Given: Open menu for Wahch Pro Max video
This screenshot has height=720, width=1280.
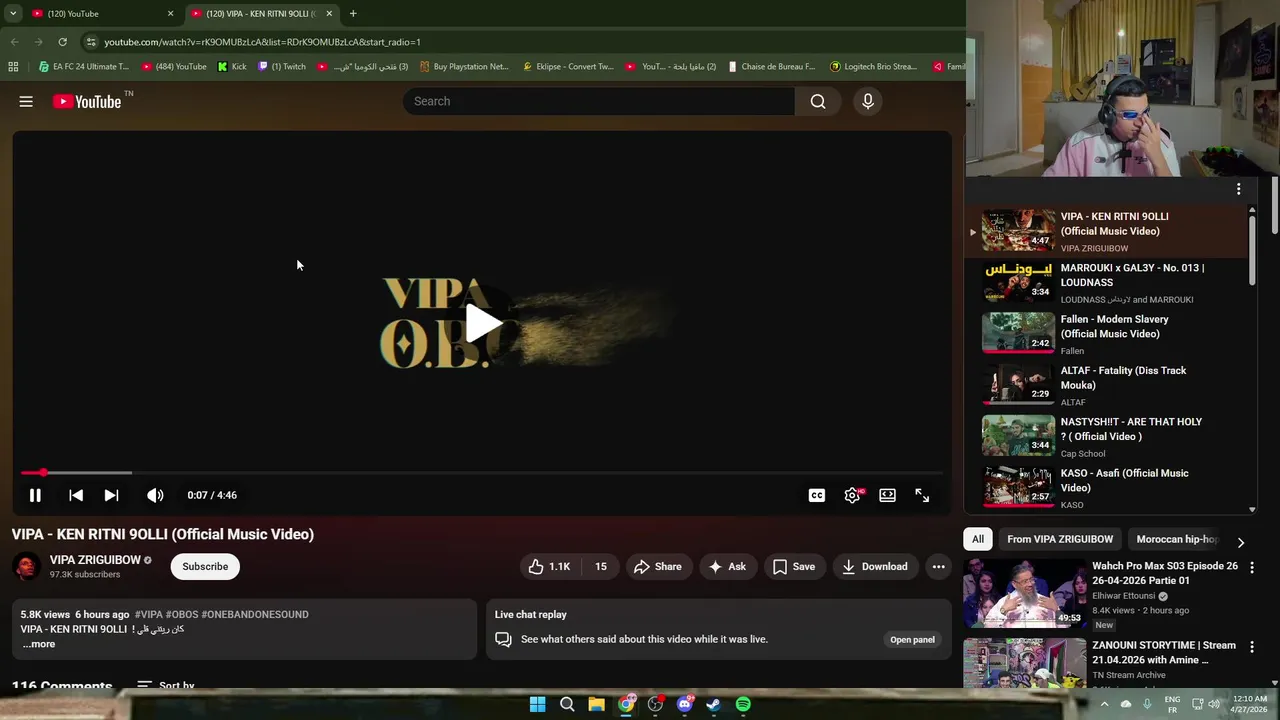Looking at the screenshot, I should [x=1251, y=567].
